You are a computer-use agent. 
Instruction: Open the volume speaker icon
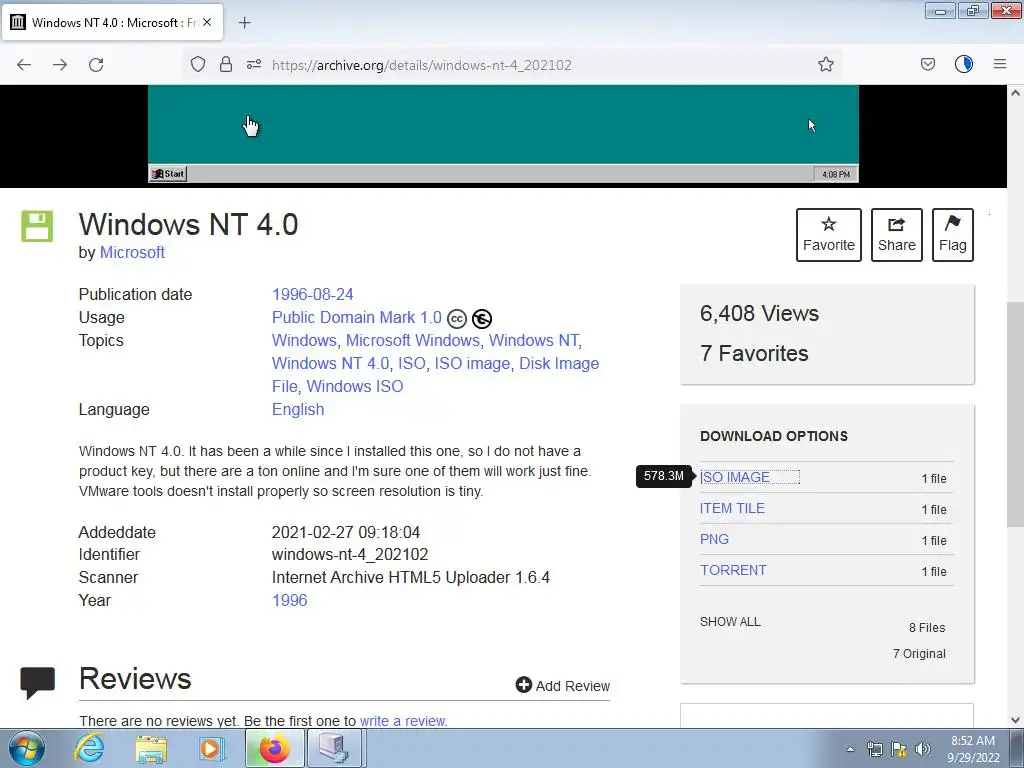[923, 749]
